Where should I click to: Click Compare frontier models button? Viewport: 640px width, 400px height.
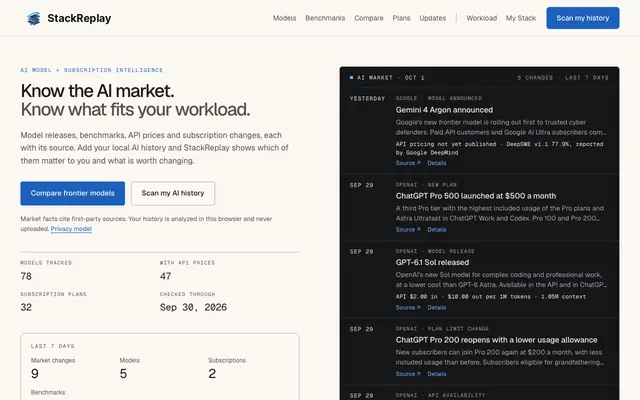(73, 193)
